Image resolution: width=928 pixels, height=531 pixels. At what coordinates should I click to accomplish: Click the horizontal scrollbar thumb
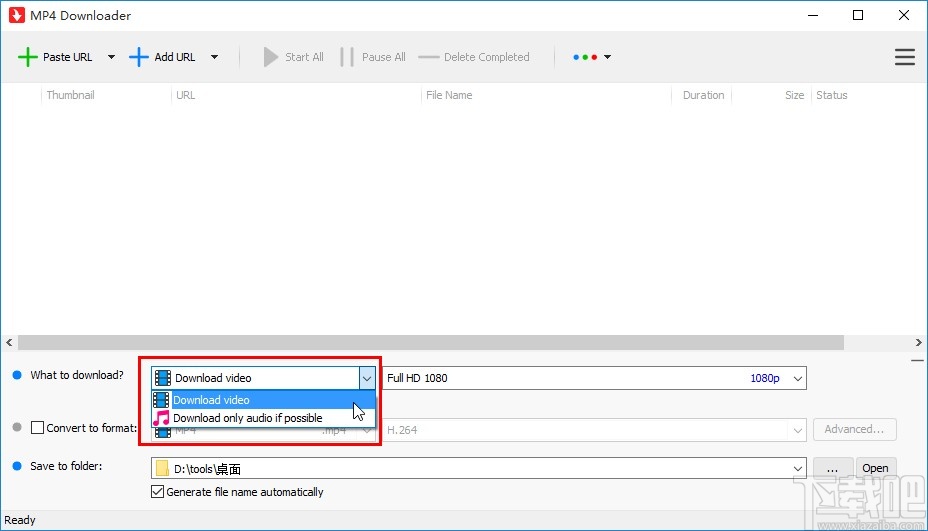coord(431,342)
